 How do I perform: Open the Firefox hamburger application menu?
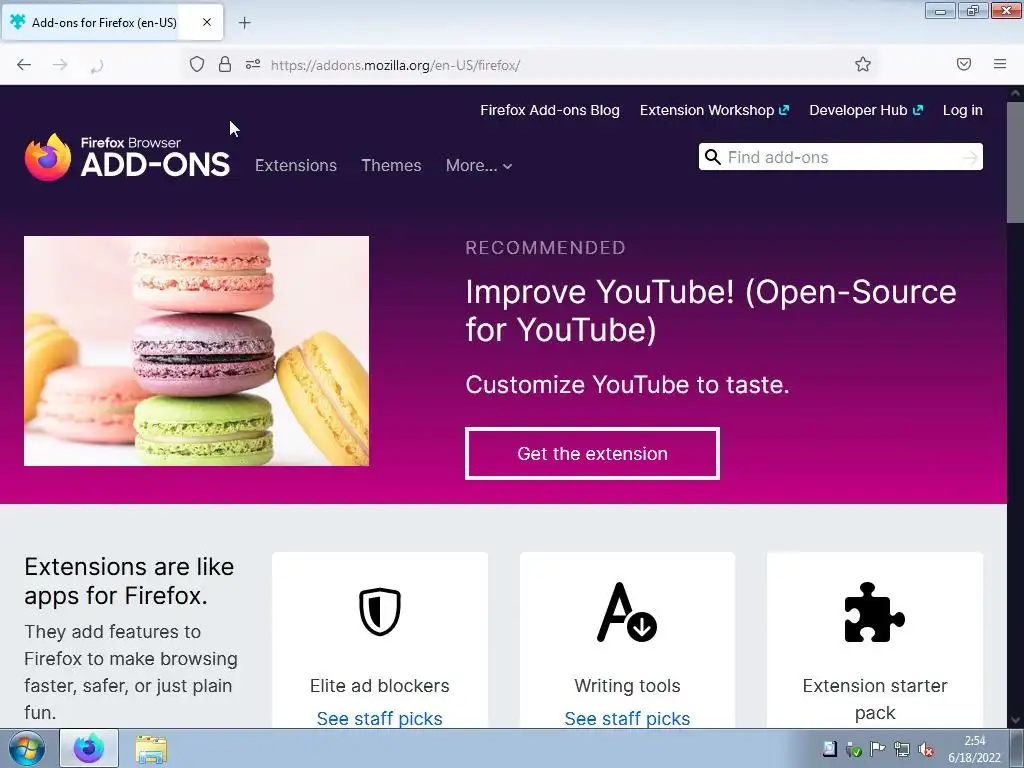(x=1000, y=64)
